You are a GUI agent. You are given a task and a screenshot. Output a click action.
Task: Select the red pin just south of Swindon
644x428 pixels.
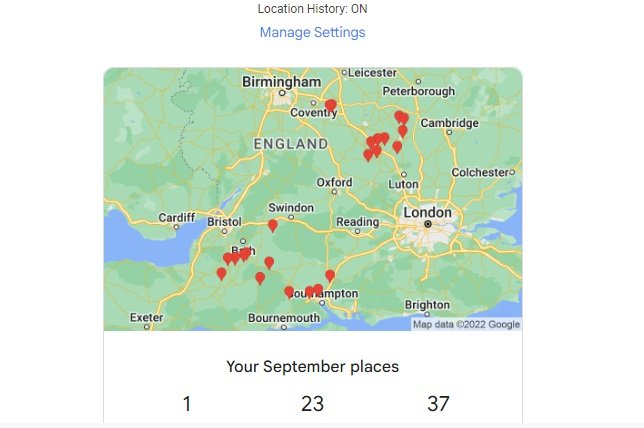(273, 226)
